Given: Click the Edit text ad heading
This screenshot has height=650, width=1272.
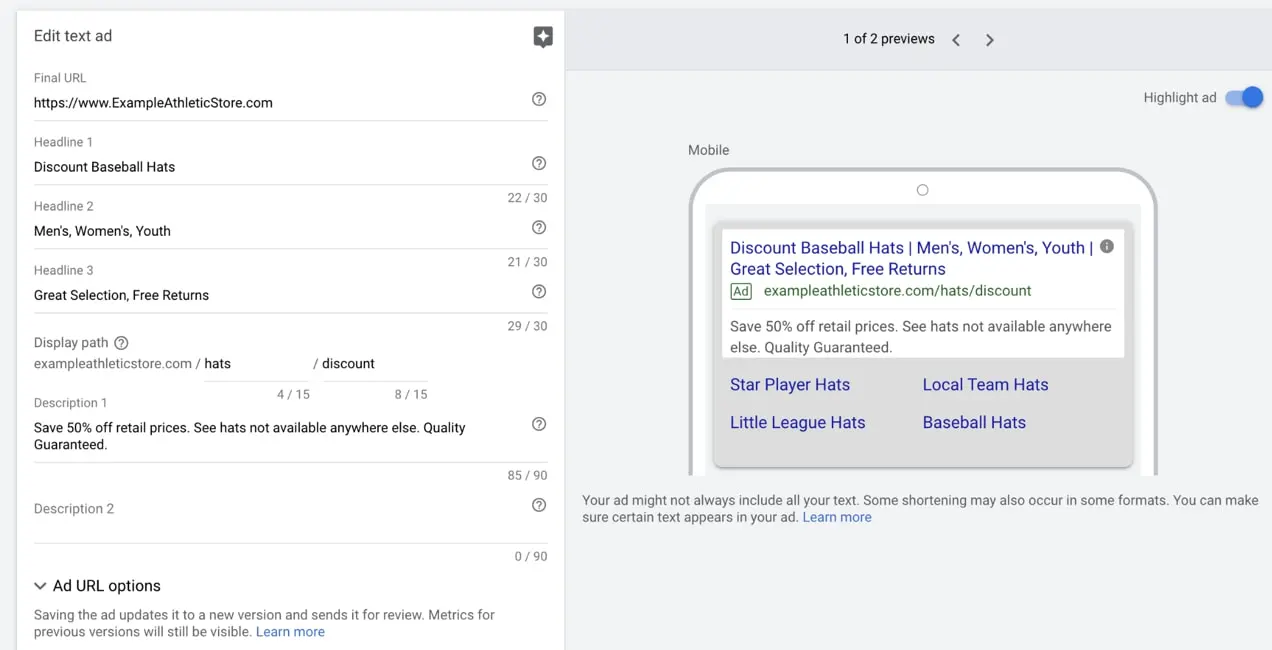Looking at the screenshot, I should 73,36.
